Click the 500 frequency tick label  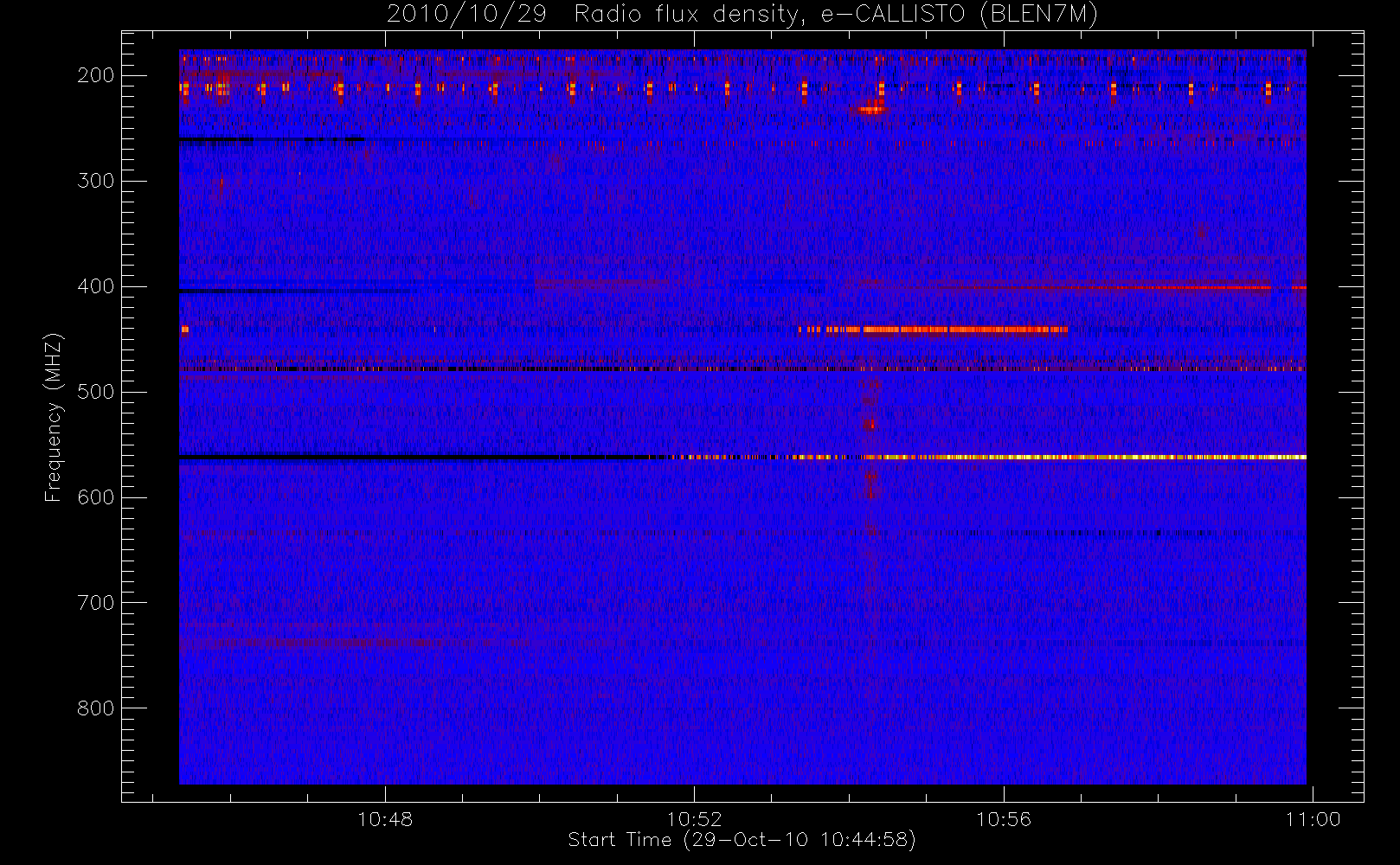[96, 392]
